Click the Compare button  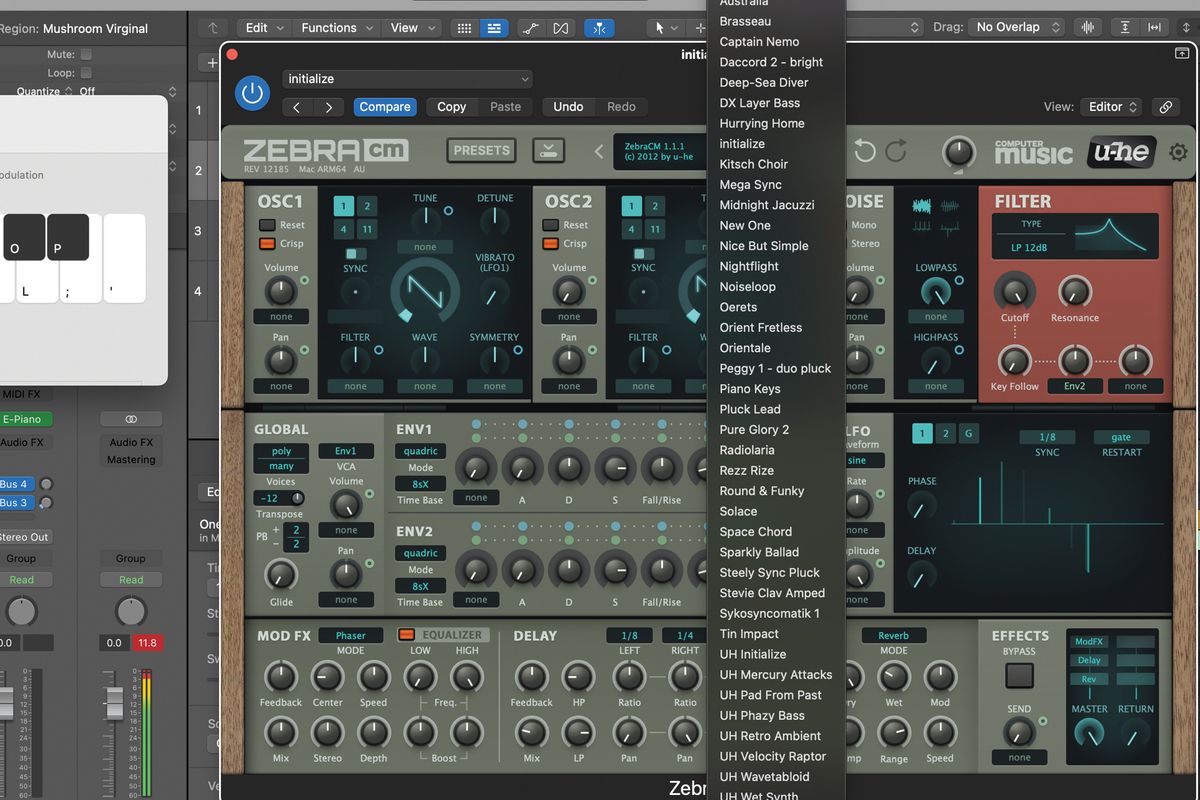pyautogui.click(x=385, y=107)
